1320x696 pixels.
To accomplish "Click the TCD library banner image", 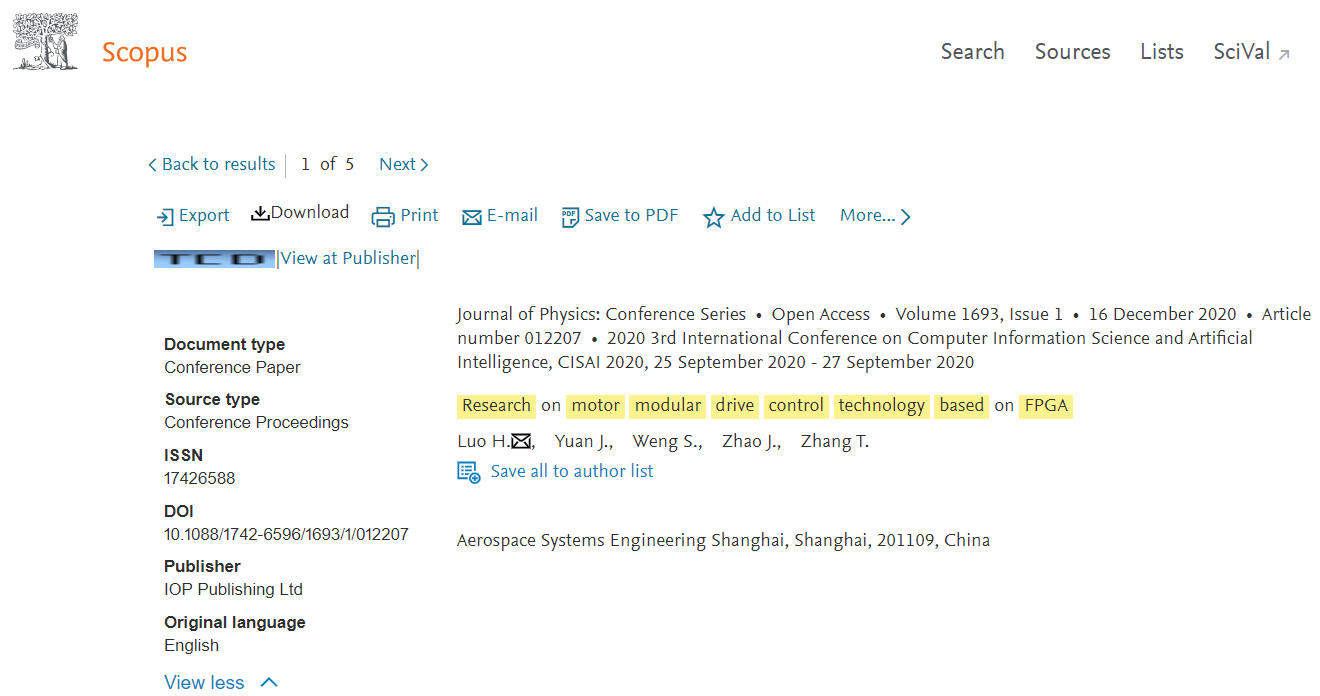I will 214,259.
